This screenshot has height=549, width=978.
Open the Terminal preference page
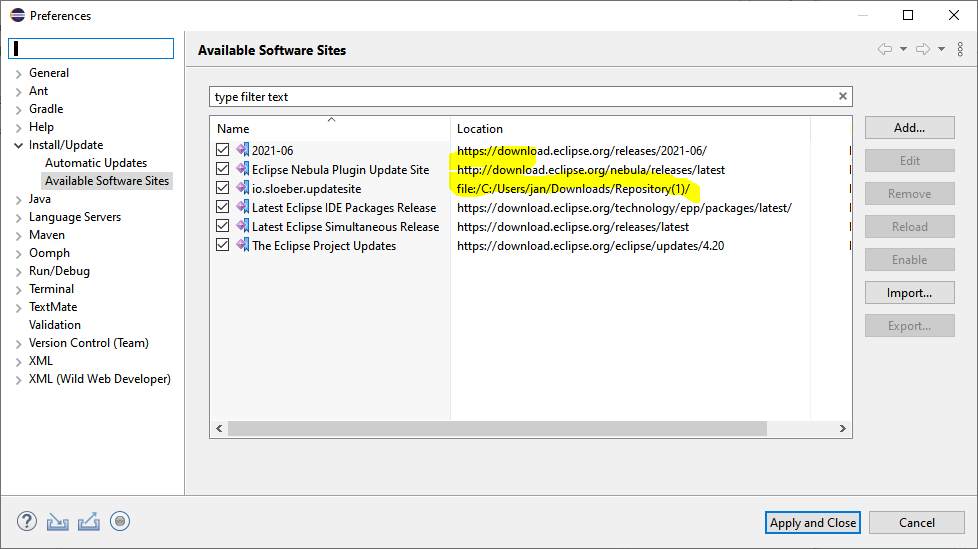pos(51,289)
